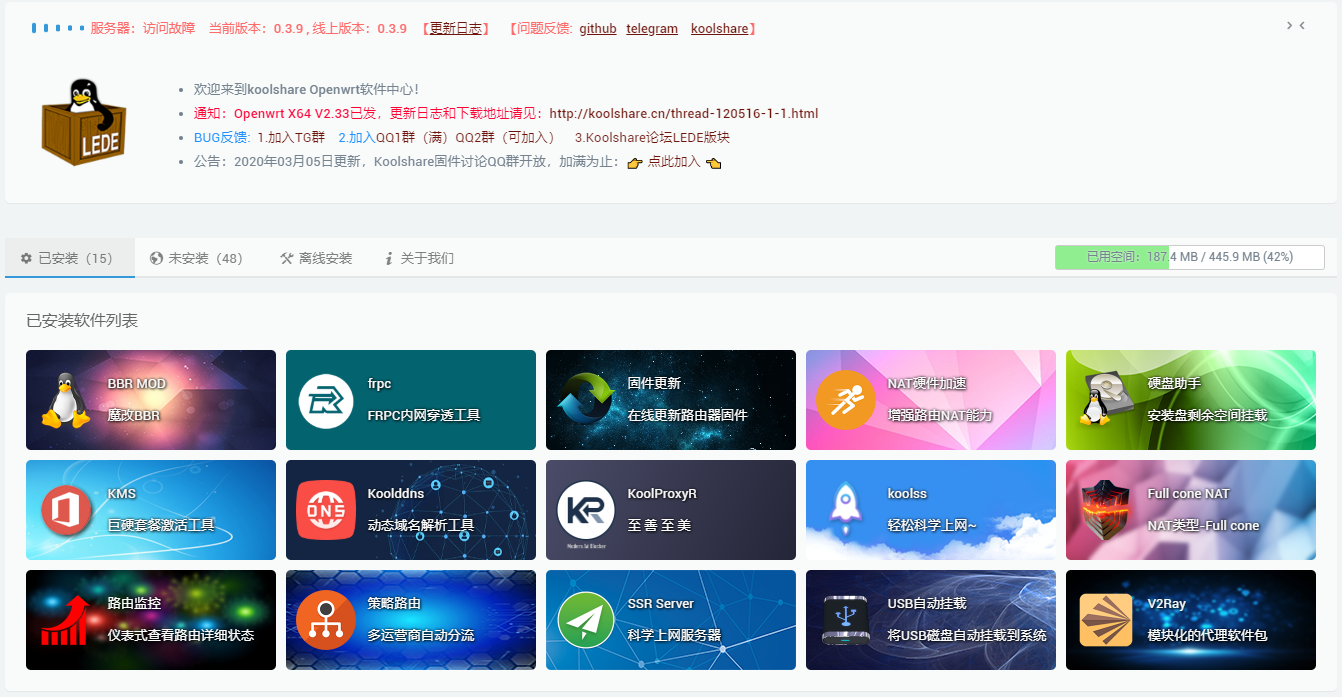Click the 科学上网服务器 description
The height and width of the screenshot is (697, 1342).
[674, 635]
